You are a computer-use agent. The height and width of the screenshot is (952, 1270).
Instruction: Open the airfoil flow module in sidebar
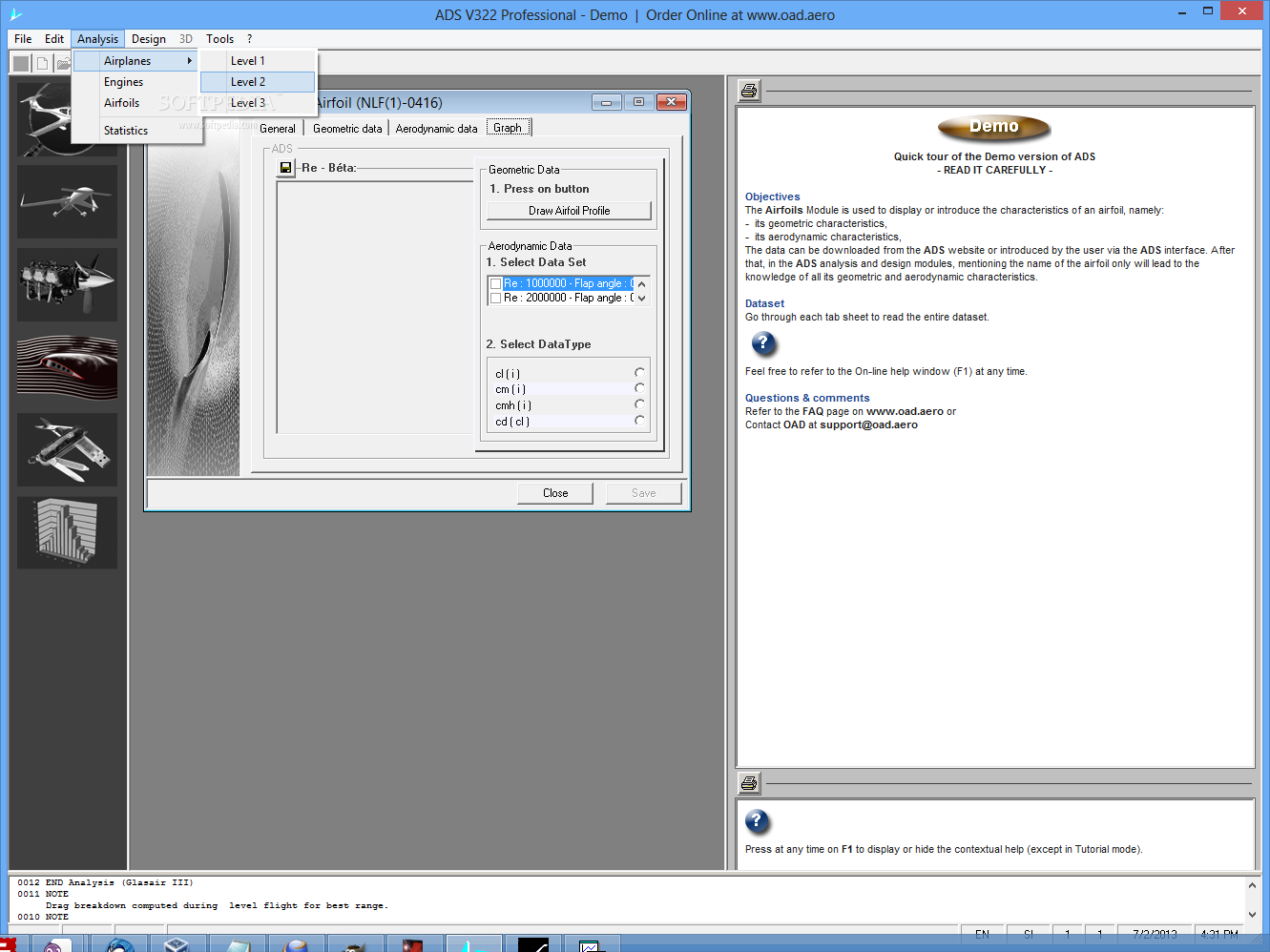tap(67, 367)
